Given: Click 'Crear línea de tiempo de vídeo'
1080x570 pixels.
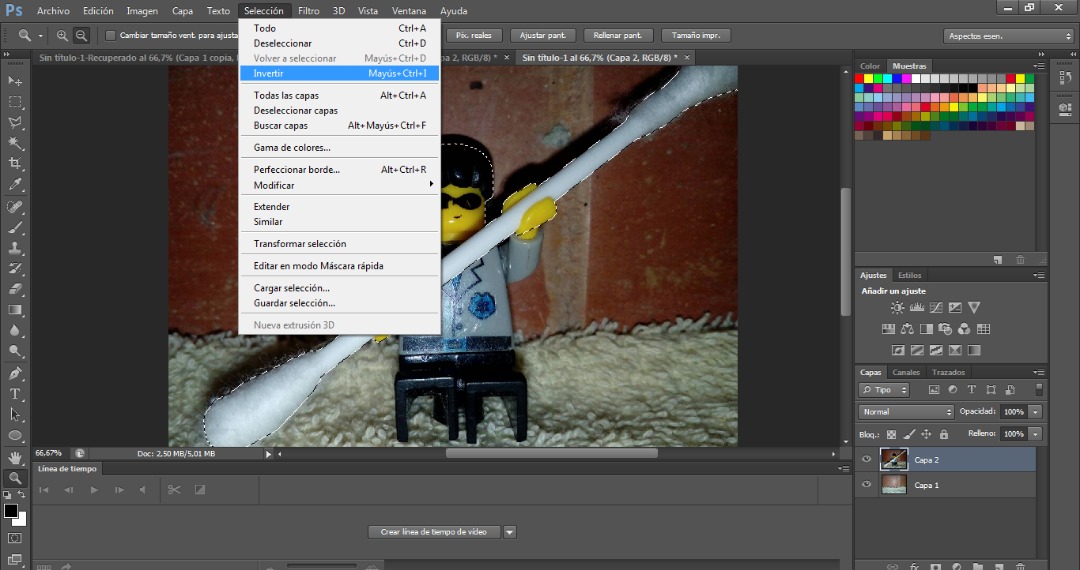Looking at the screenshot, I should (x=434, y=532).
